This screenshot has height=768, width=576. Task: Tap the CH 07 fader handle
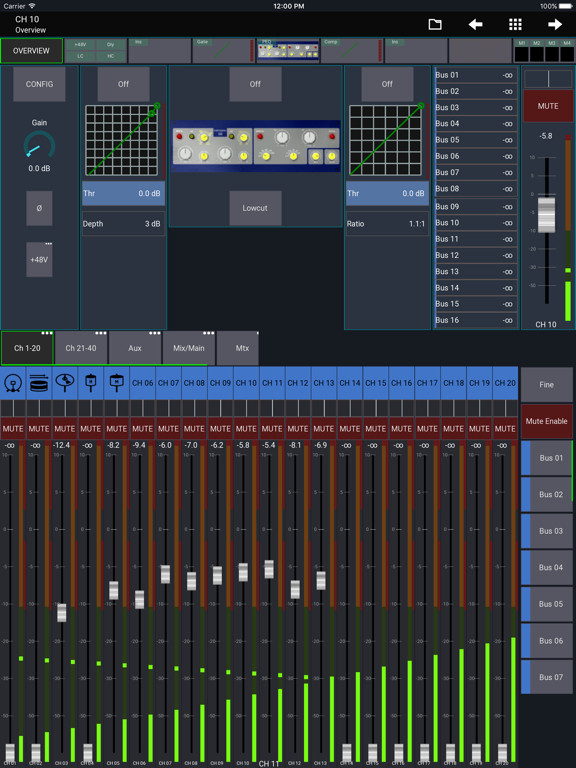tap(166, 574)
